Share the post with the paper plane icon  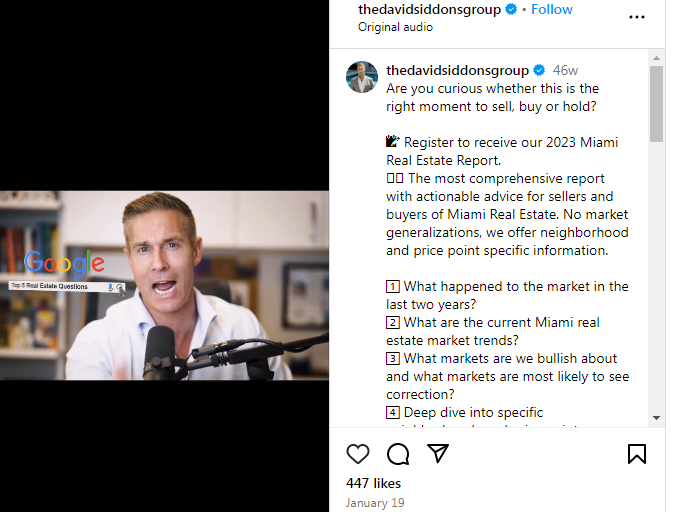point(438,453)
